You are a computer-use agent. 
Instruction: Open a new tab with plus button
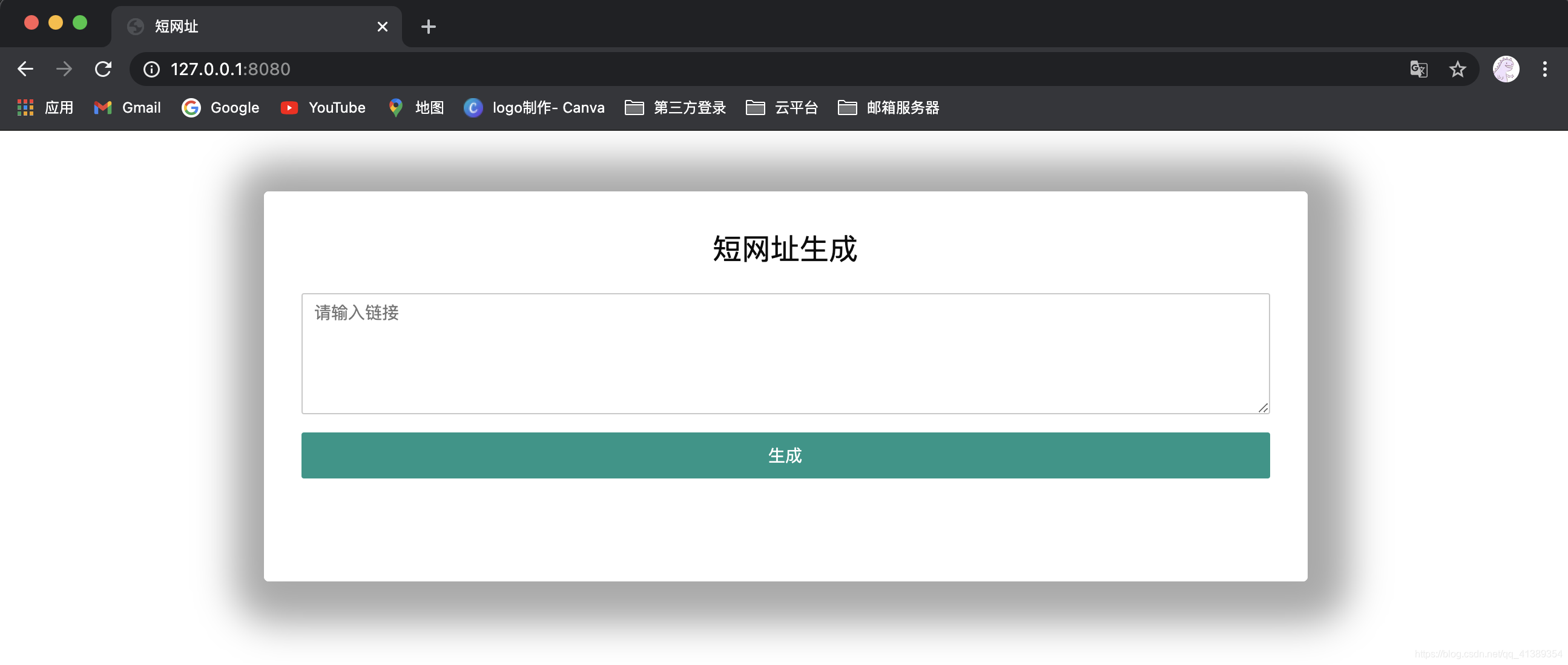pyautogui.click(x=428, y=27)
